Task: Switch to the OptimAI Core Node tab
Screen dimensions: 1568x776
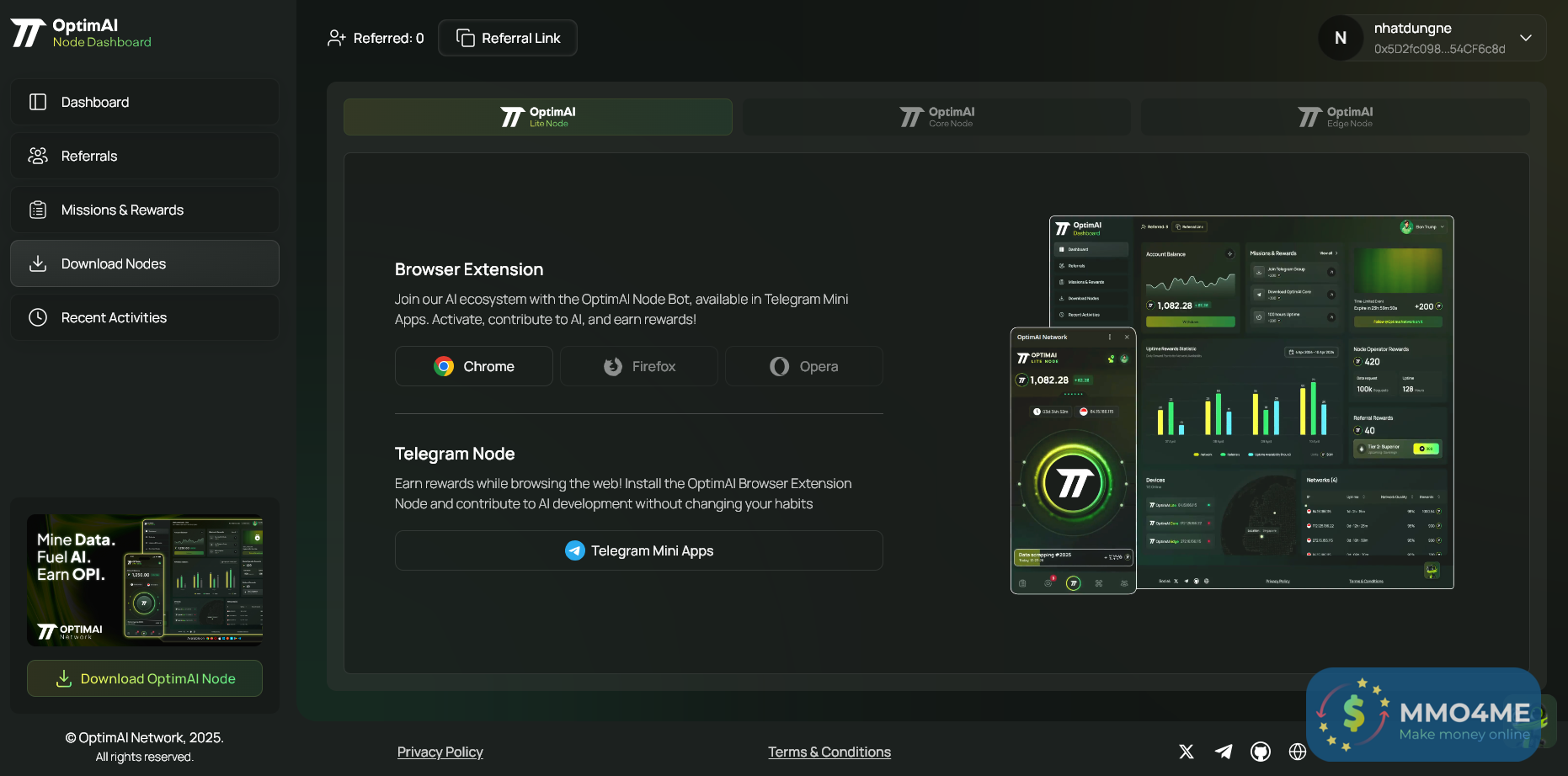Action: click(x=936, y=117)
